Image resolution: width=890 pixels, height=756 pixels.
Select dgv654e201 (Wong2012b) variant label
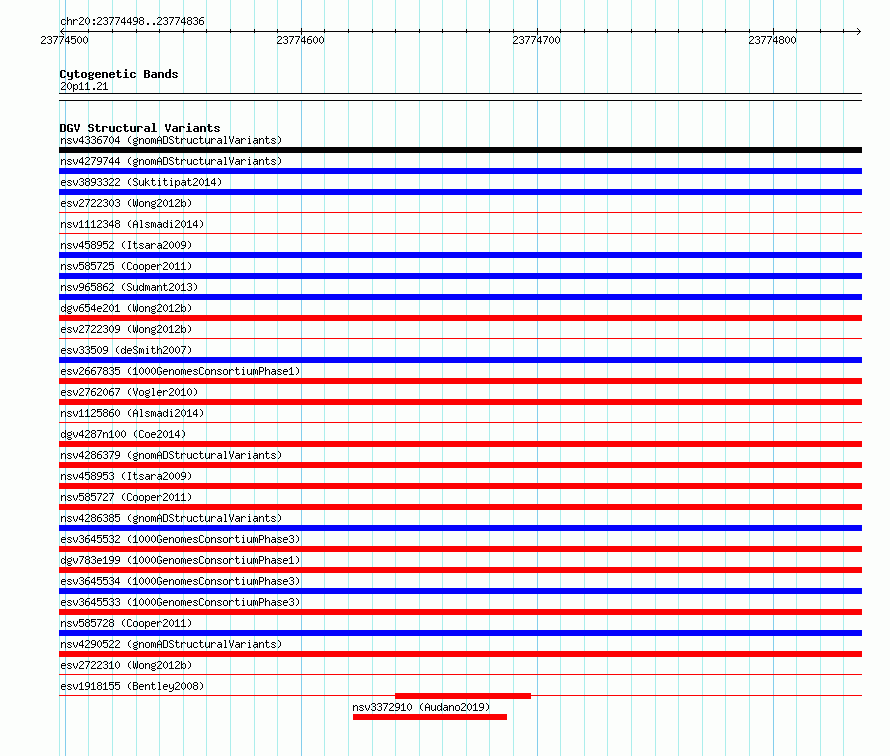tap(126, 308)
